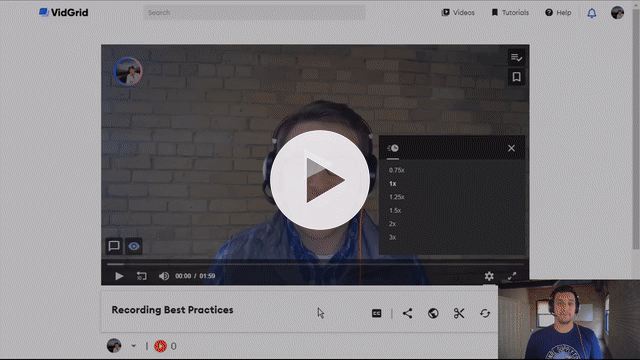Focus the Search input field

click(254, 13)
